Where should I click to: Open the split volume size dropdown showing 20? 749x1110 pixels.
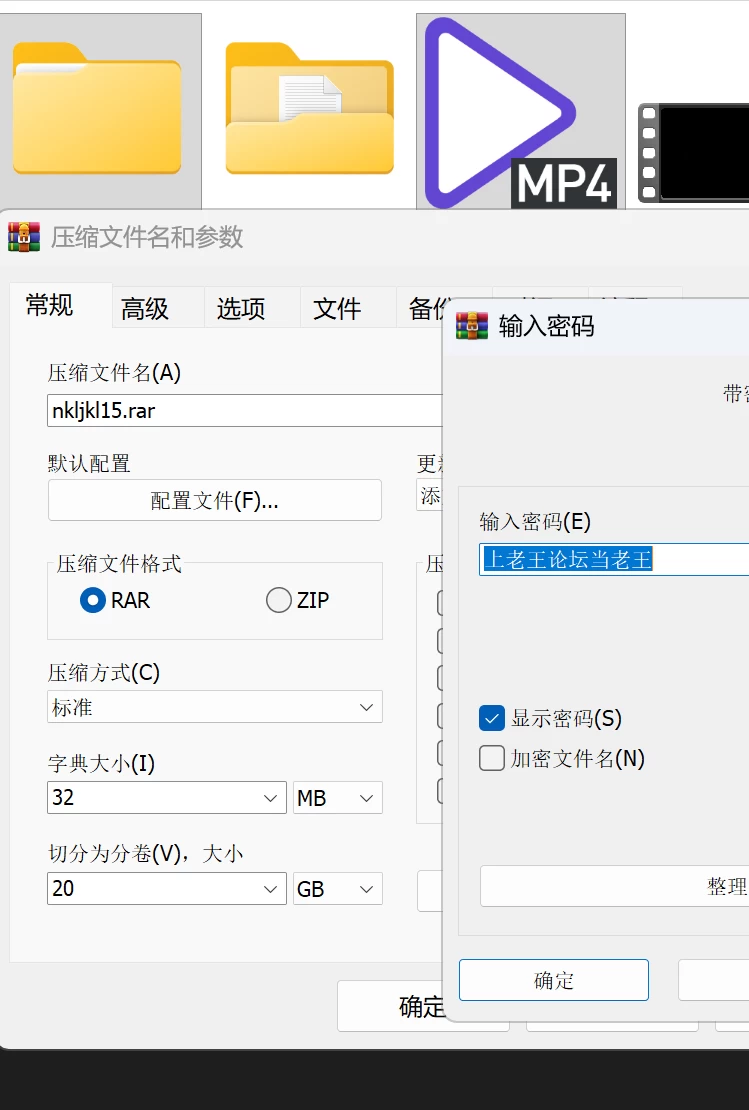(166, 888)
